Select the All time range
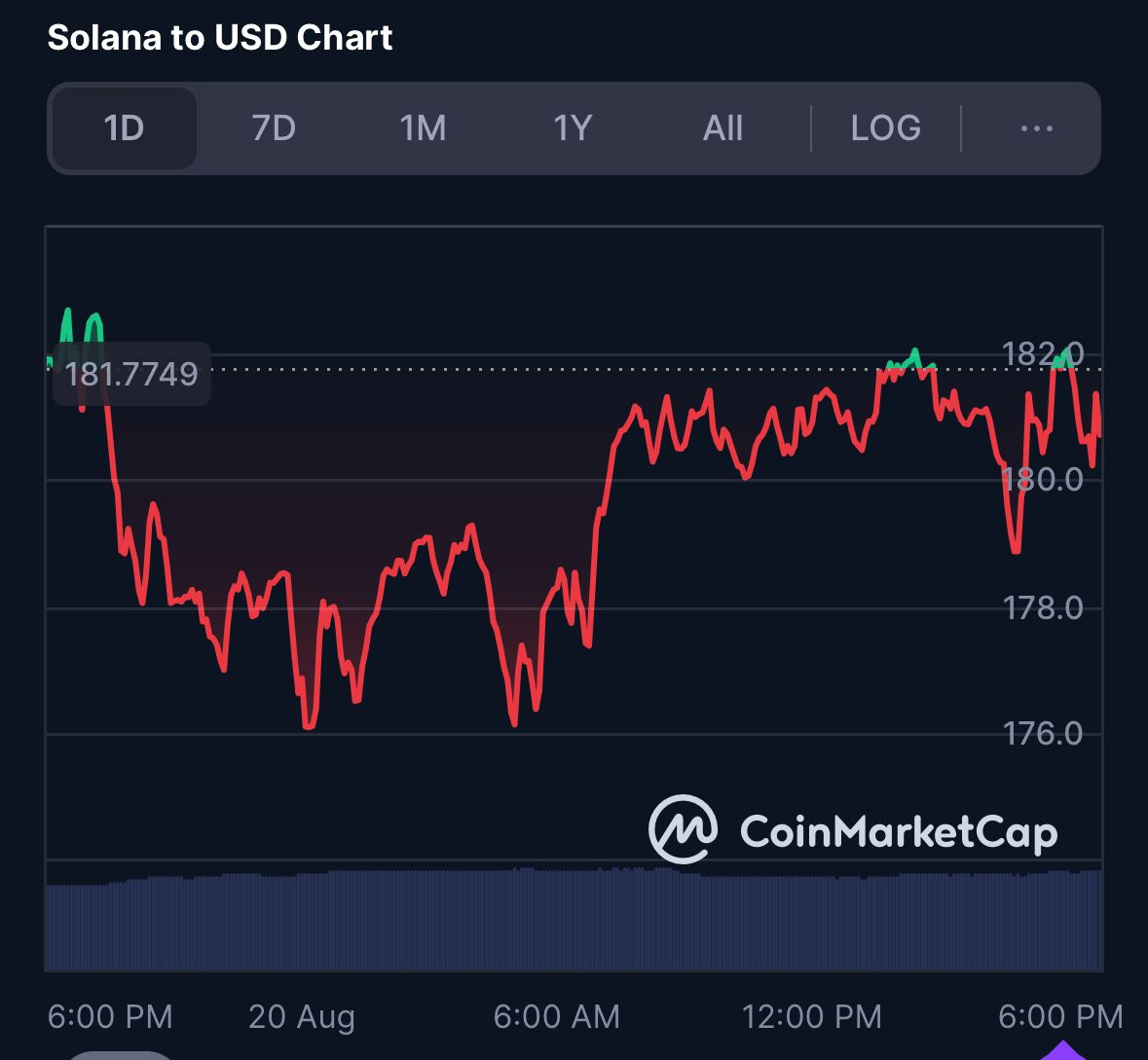The height and width of the screenshot is (1060, 1148). coord(722,128)
